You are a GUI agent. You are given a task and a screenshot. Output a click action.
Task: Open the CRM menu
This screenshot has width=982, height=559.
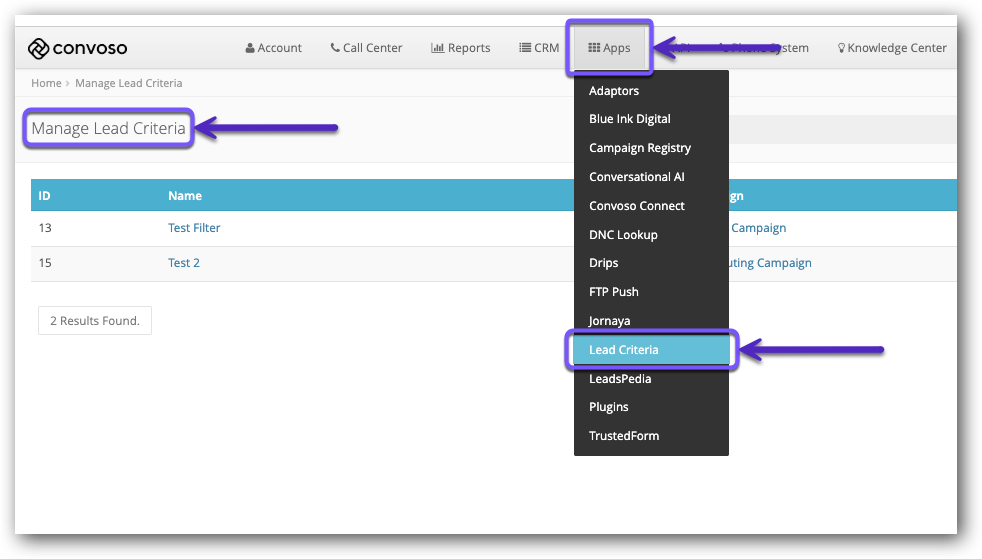pos(539,48)
